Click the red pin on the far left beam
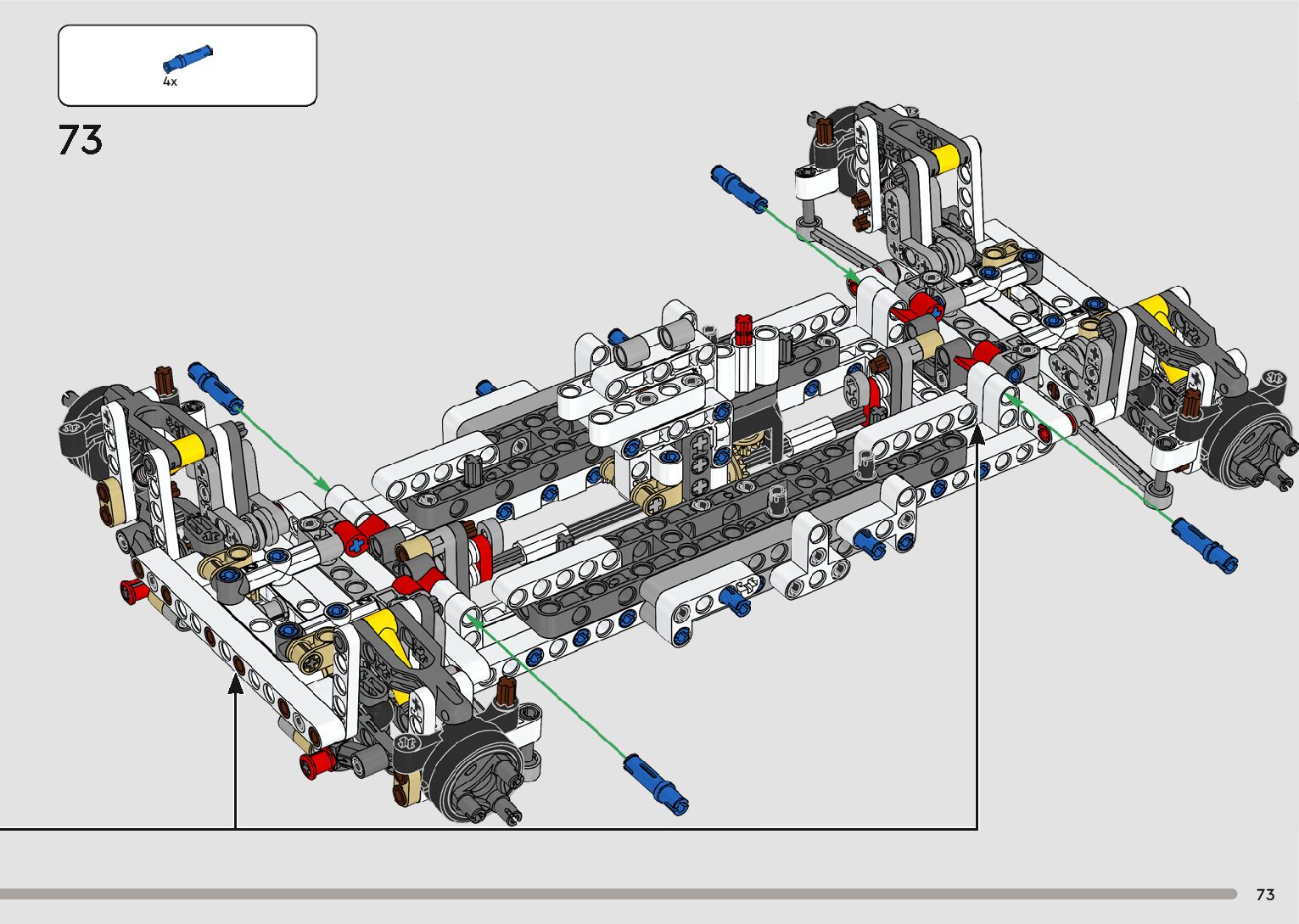This screenshot has width=1299, height=924. pos(132,591)
